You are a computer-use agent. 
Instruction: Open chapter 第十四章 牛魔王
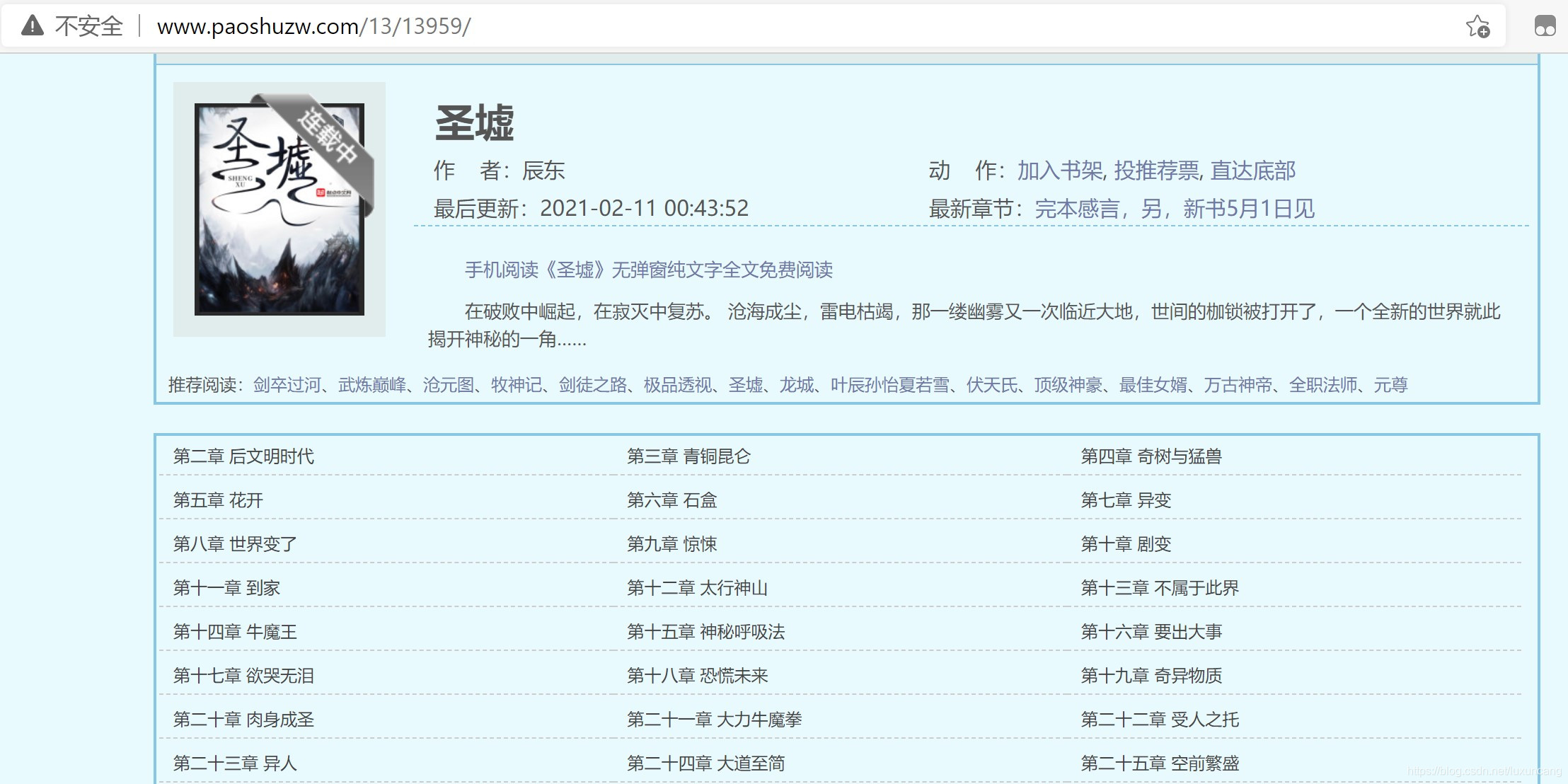tap(236, 632)
